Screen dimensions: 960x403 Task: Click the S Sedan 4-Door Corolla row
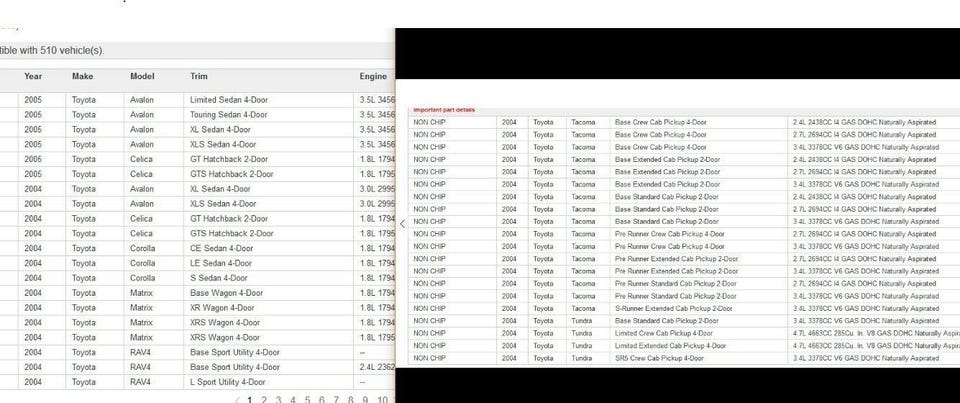197,278
